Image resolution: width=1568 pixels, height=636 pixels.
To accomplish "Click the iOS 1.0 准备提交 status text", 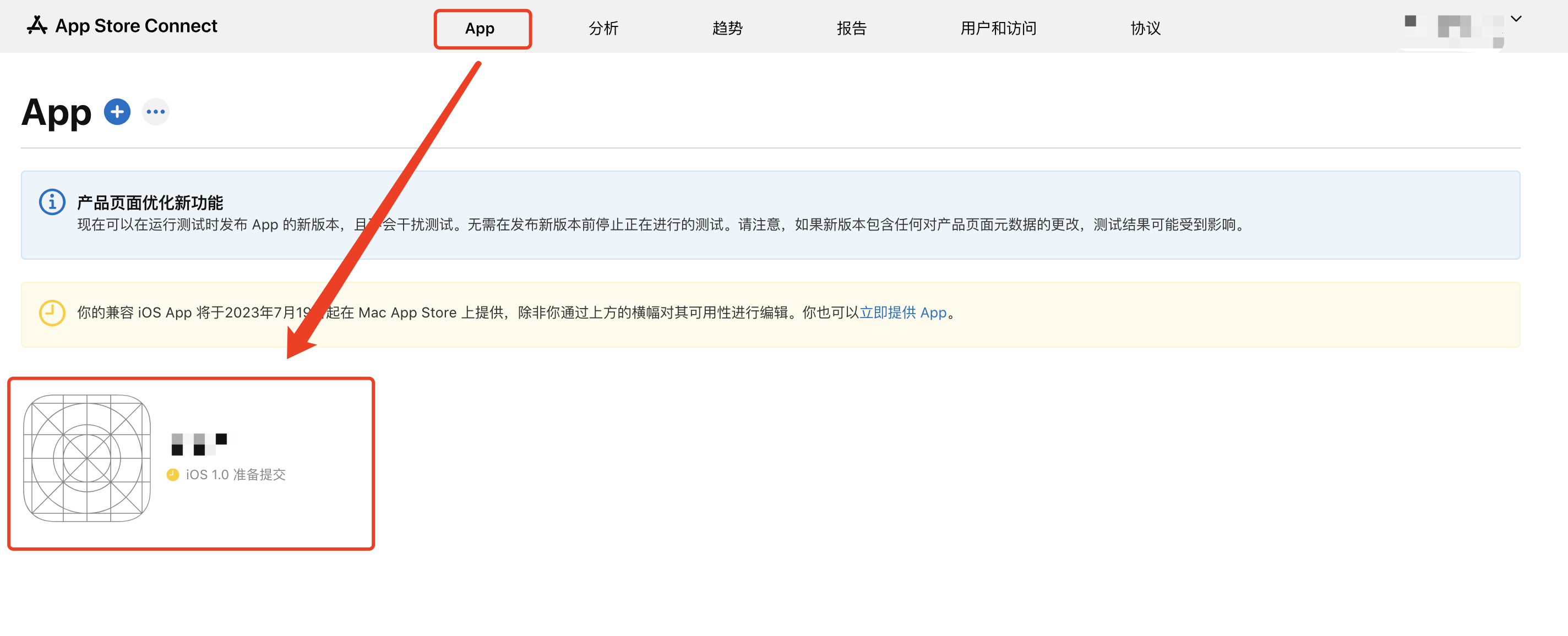I will [x=236, y=475].
